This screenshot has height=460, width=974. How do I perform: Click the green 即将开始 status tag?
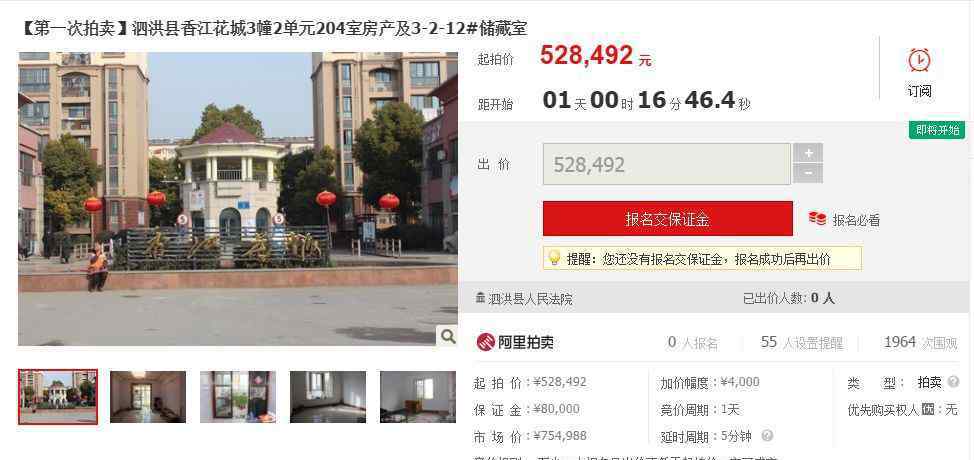(937, 130)
